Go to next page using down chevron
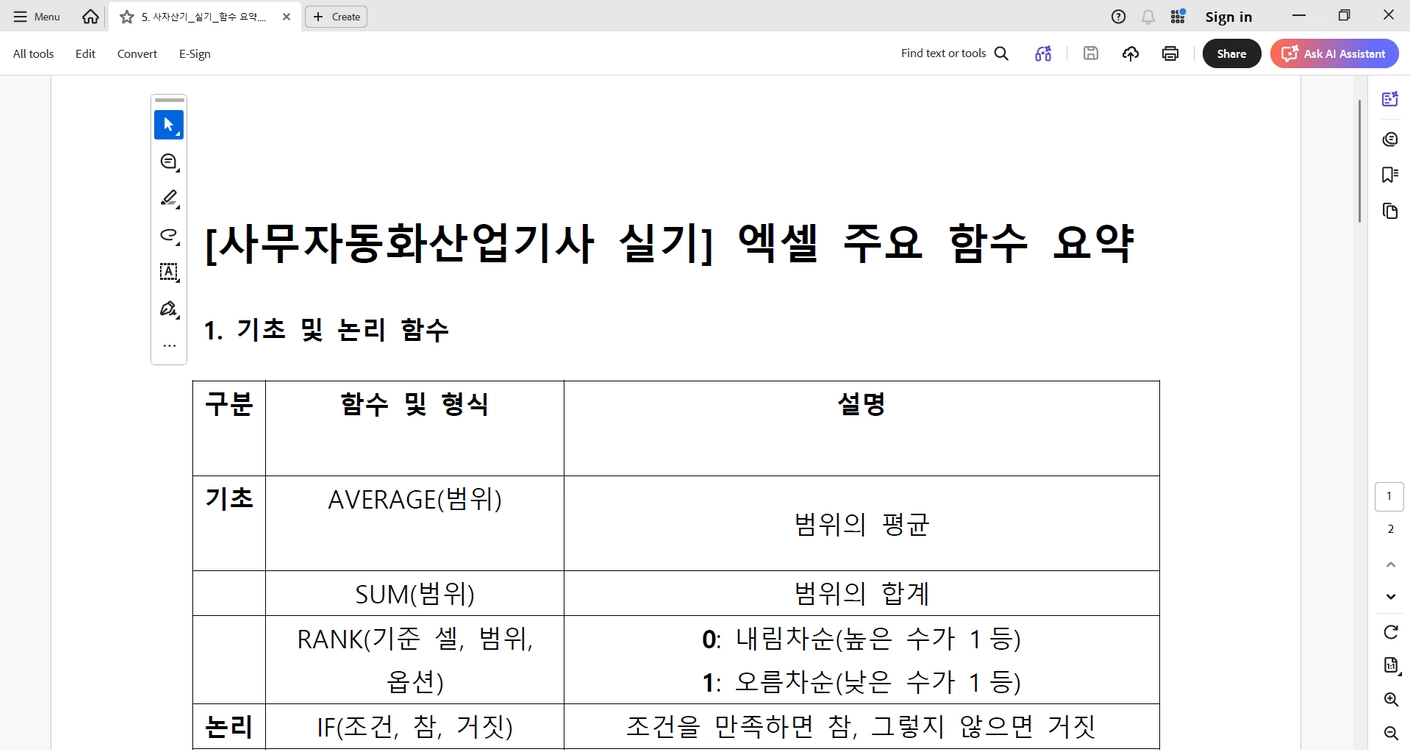The width and height of the screenshot is (1410, 750). pyautogui.click(x=1390, y=597)
